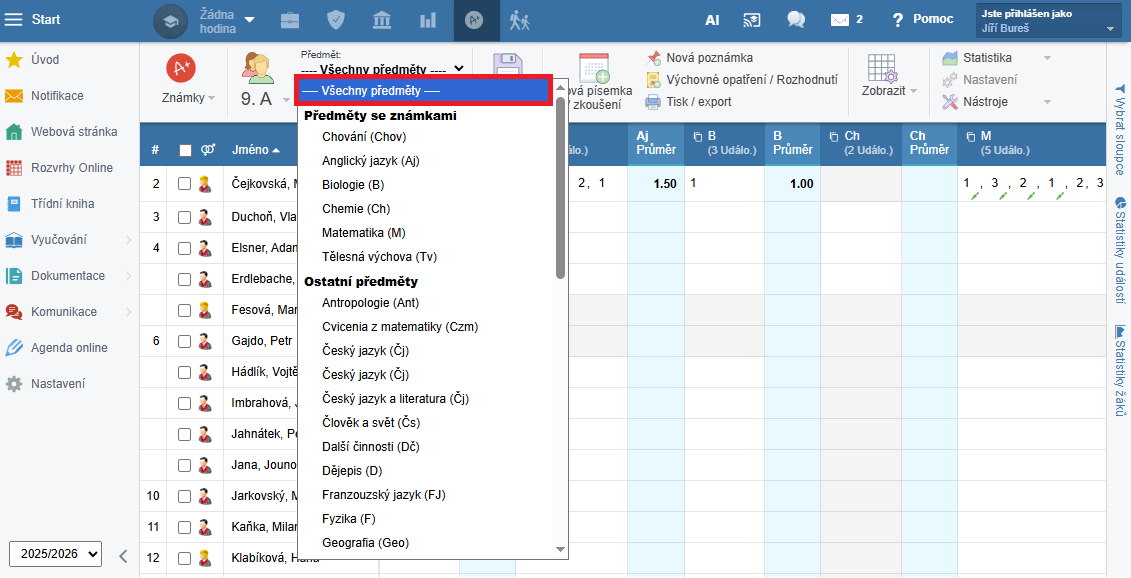Open Tisk / export
This screenshot has width=1131, height=578.
[x=690, y=102]
